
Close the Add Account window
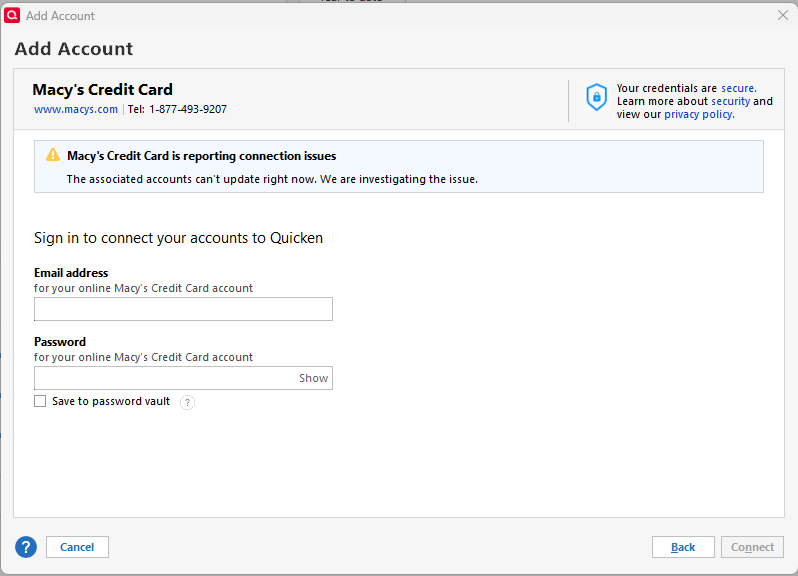(x=783, y=15)
